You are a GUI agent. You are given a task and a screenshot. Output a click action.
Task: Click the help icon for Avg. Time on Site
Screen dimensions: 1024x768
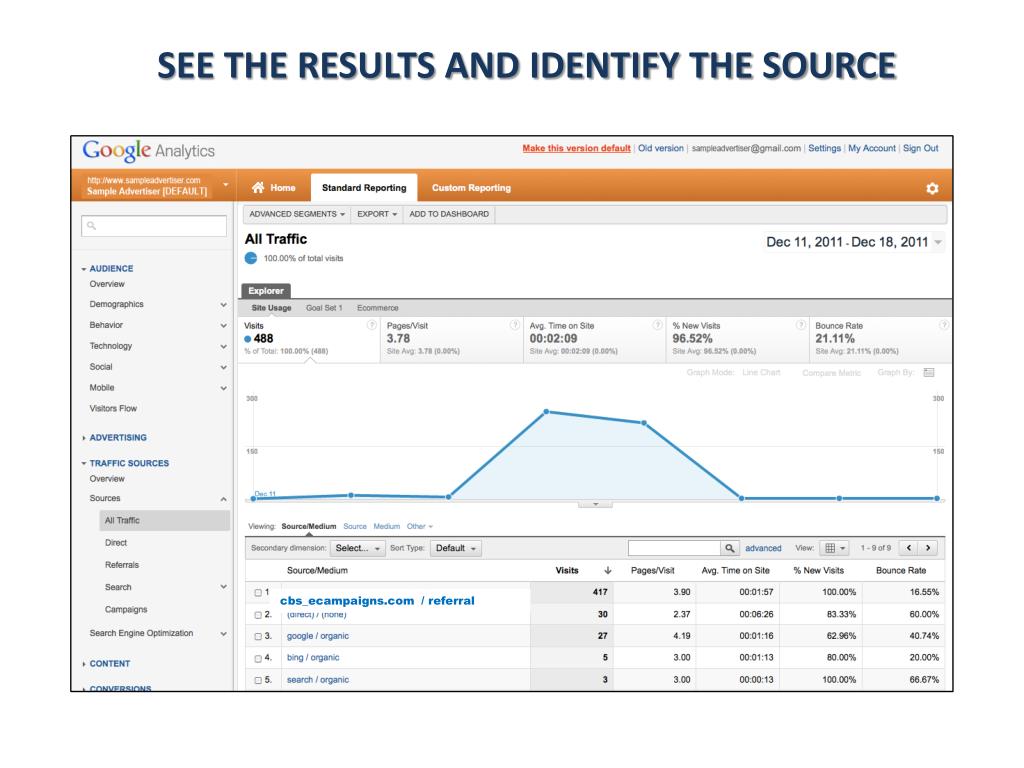658,325
